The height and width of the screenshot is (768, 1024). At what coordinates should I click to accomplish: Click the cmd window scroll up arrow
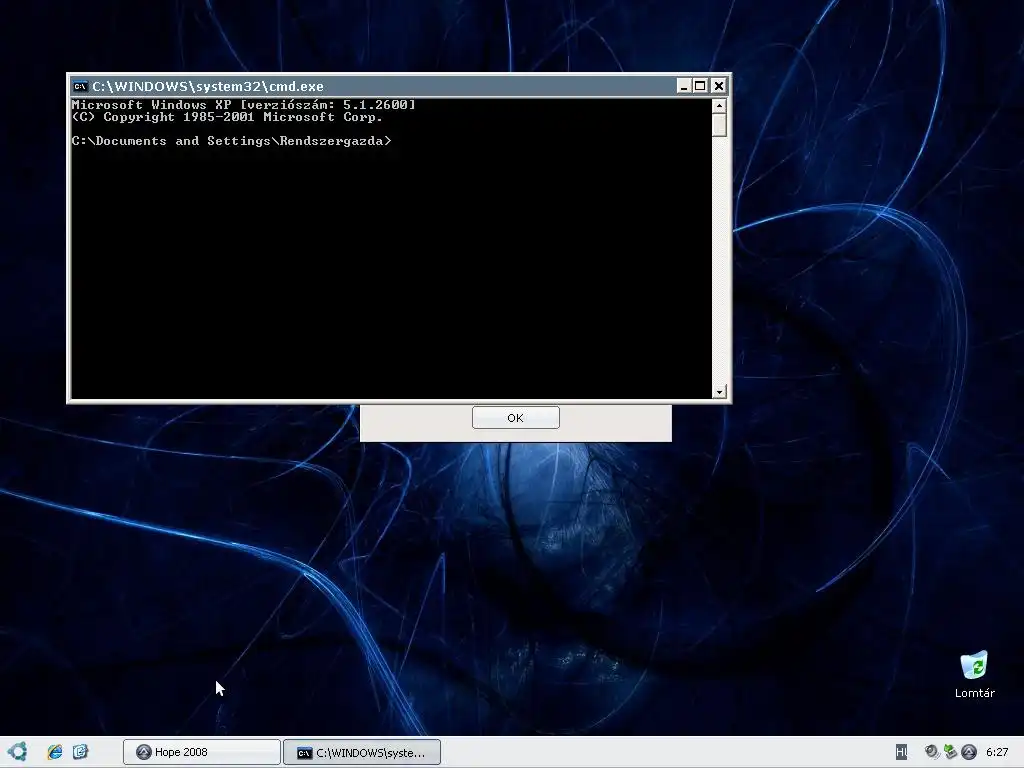pyautogui.click(x=719, y=105)
